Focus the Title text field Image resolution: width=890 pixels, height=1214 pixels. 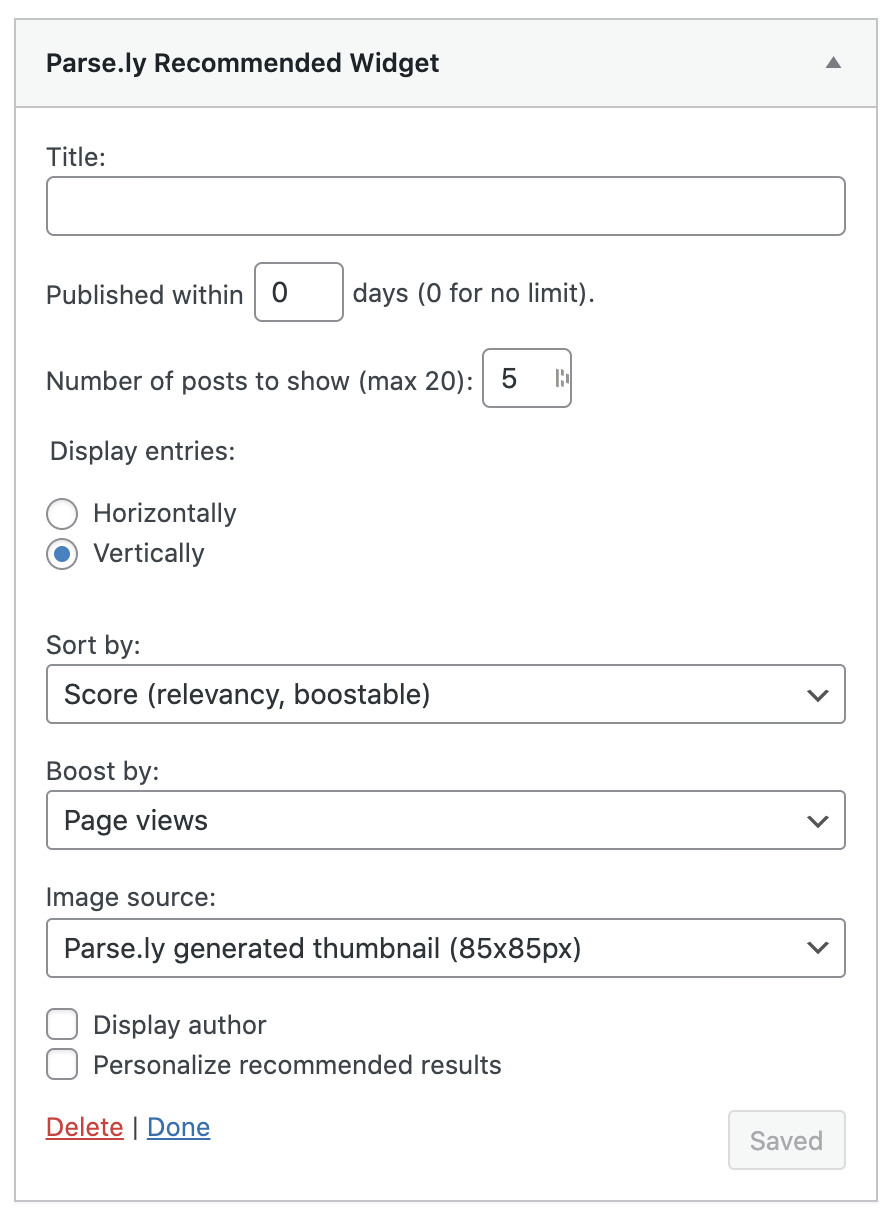pos(445,206)
